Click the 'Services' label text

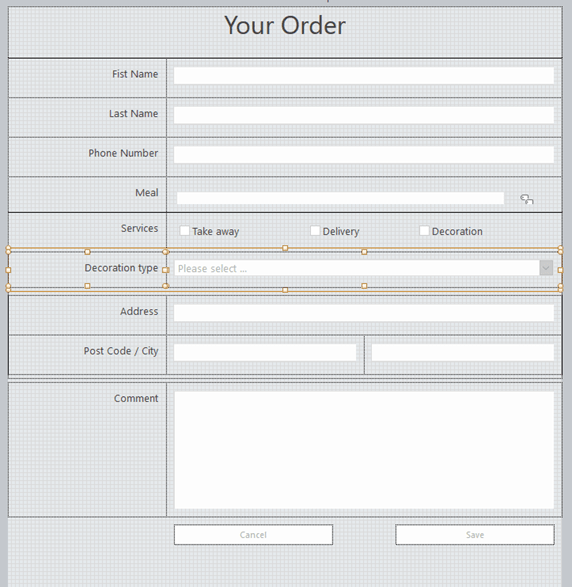pos(139,228)
